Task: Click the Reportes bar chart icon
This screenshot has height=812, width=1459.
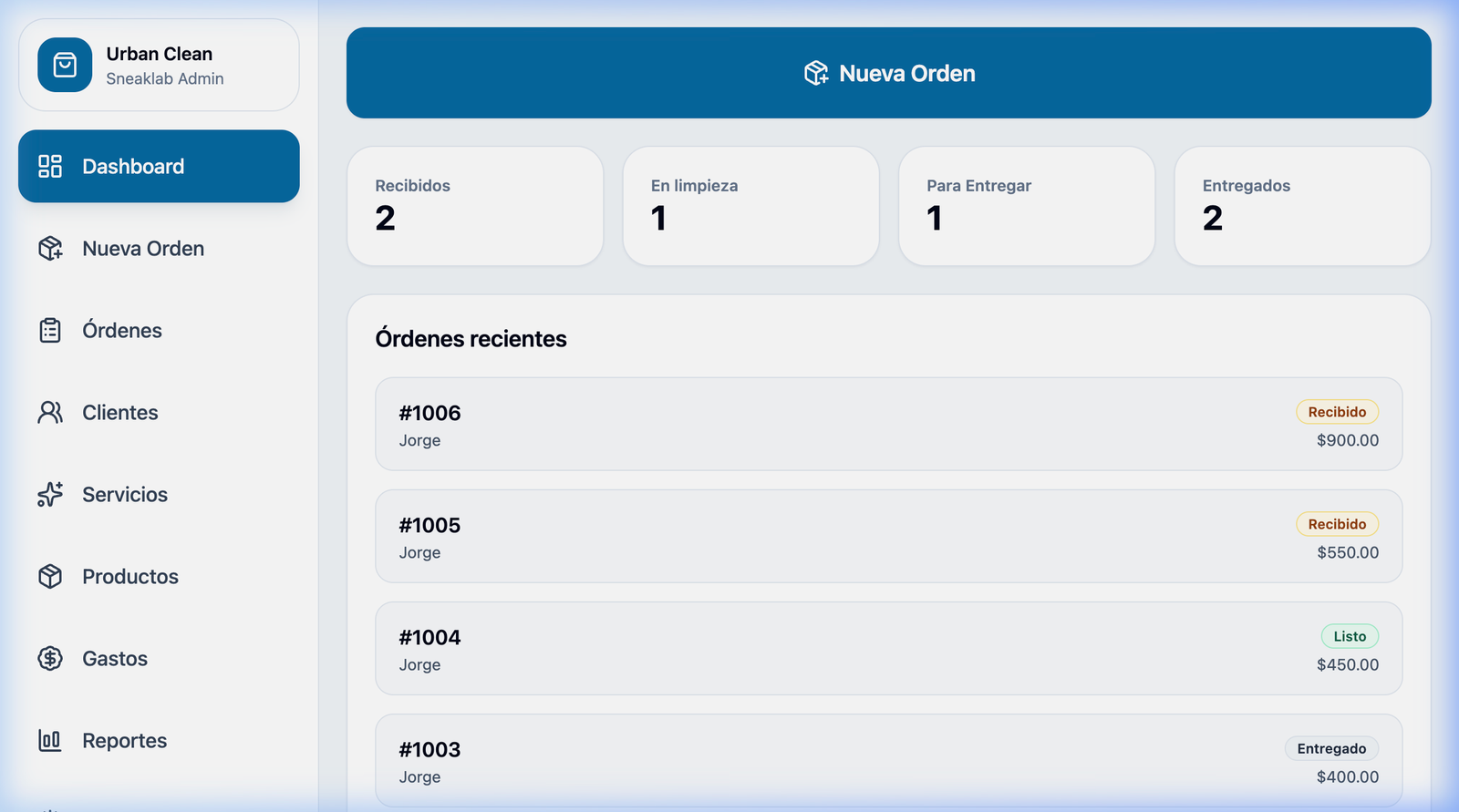Action: tap(50, 740)
